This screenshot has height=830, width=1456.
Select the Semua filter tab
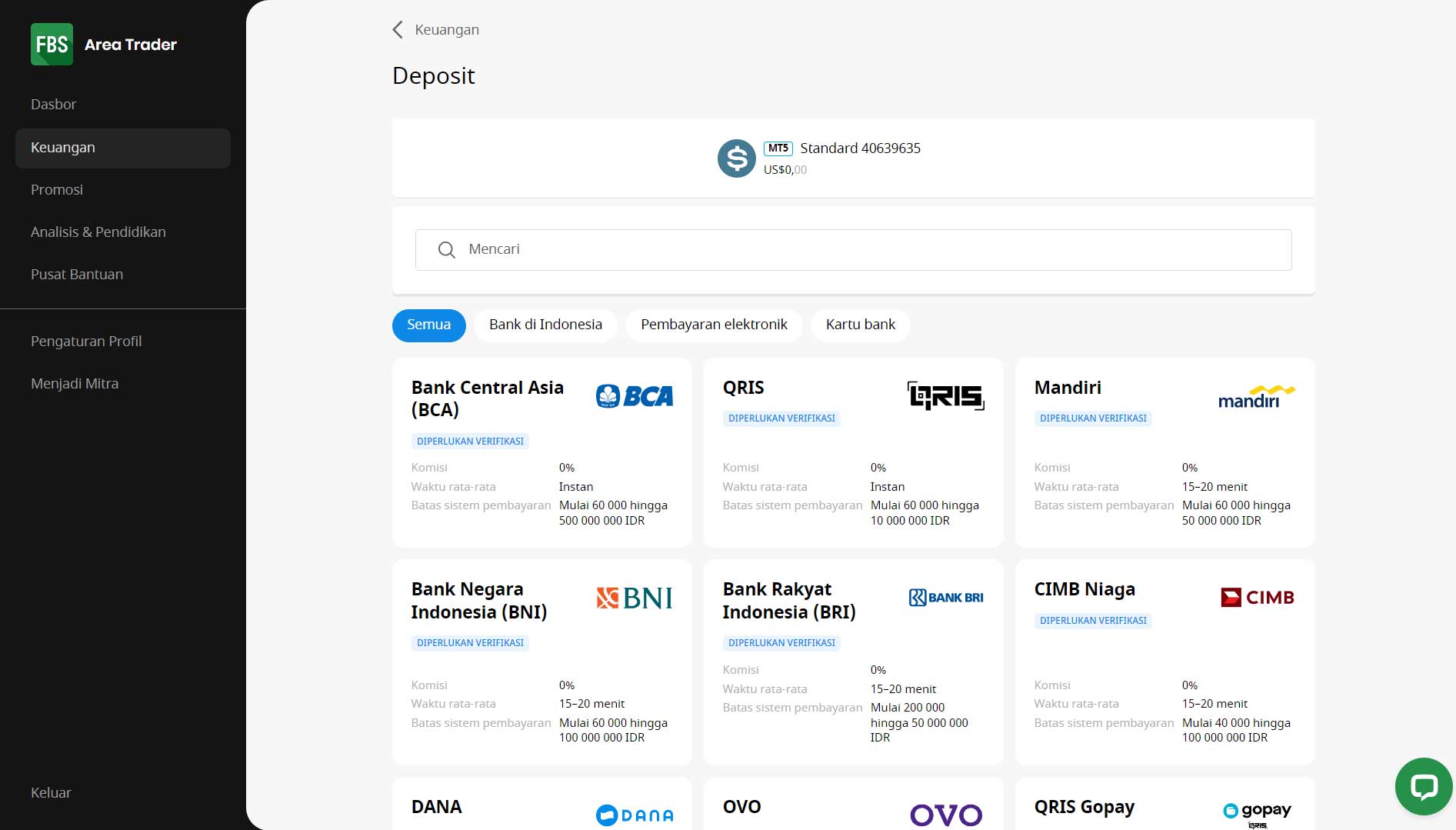(429, 325)
